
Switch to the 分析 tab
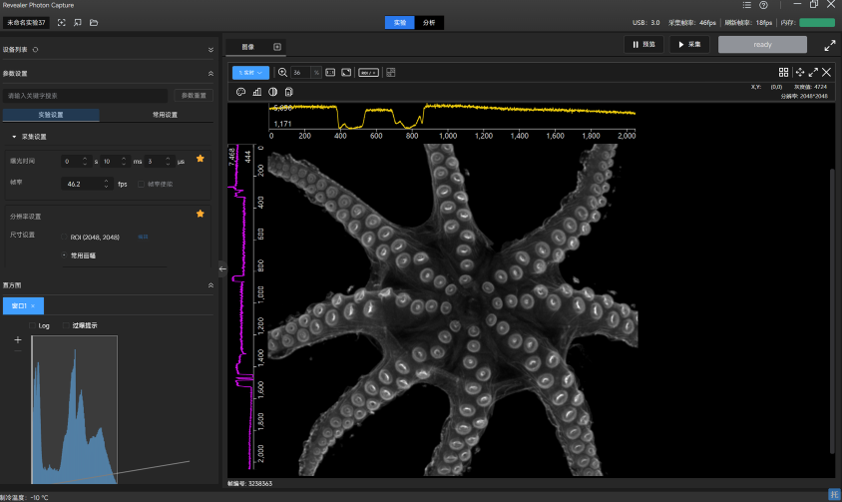click(x=429, y=22)
